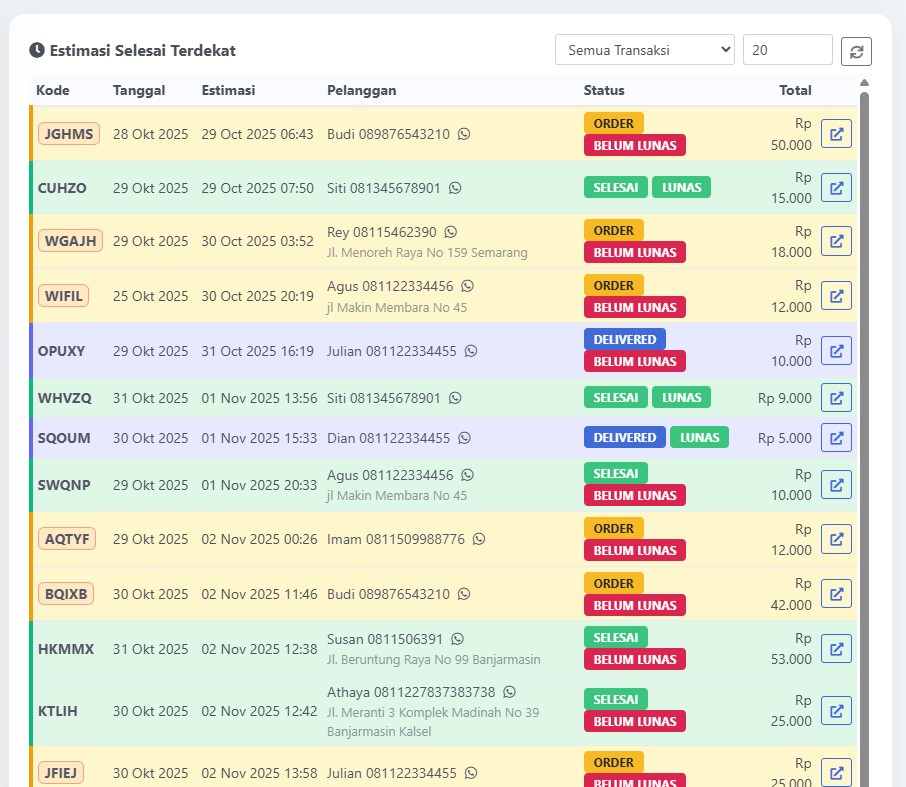Click the Status column header

tap(604, 90)
